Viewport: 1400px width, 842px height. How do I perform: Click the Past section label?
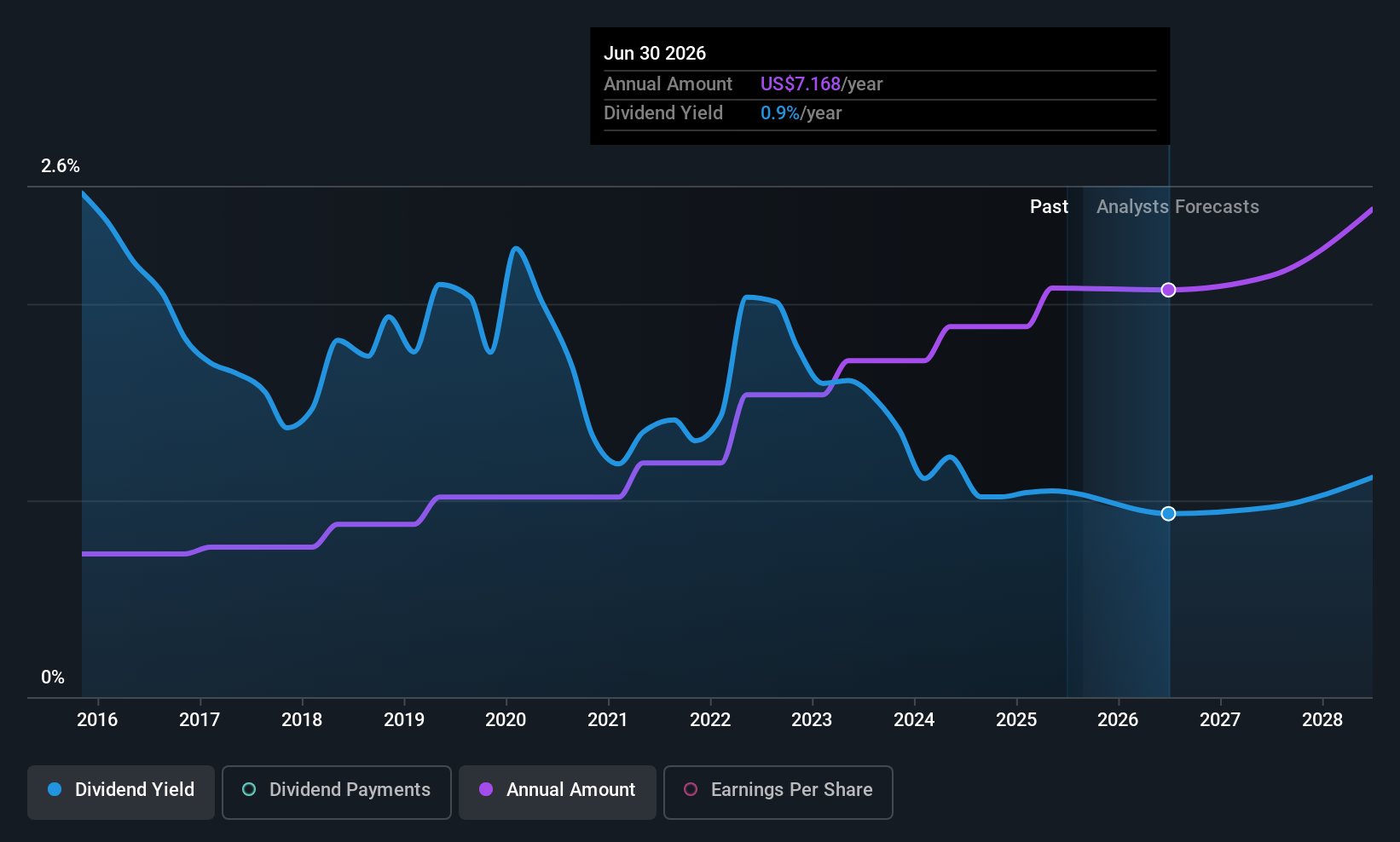1049,207
